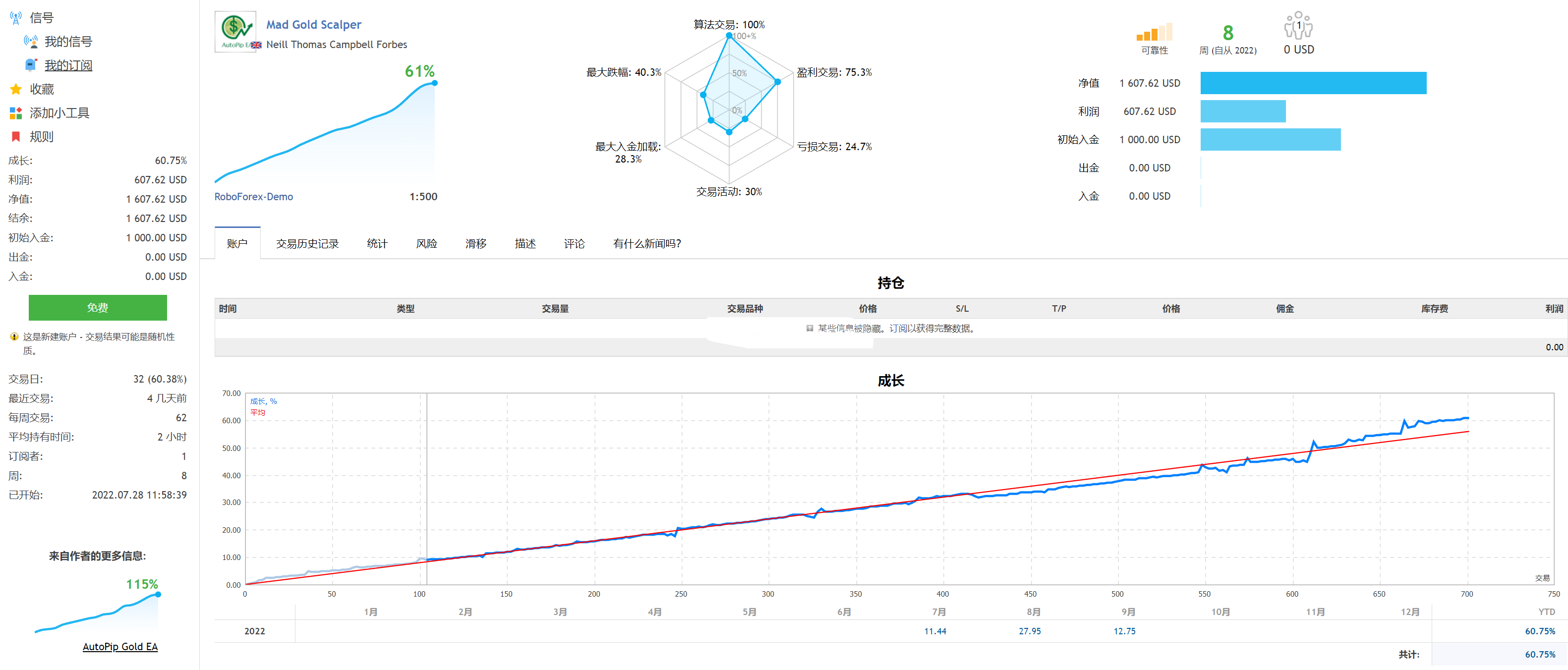Viewport: 1568px width, 670px height.
Task: Click the My Signals broadcast icon
Action: 30,42
